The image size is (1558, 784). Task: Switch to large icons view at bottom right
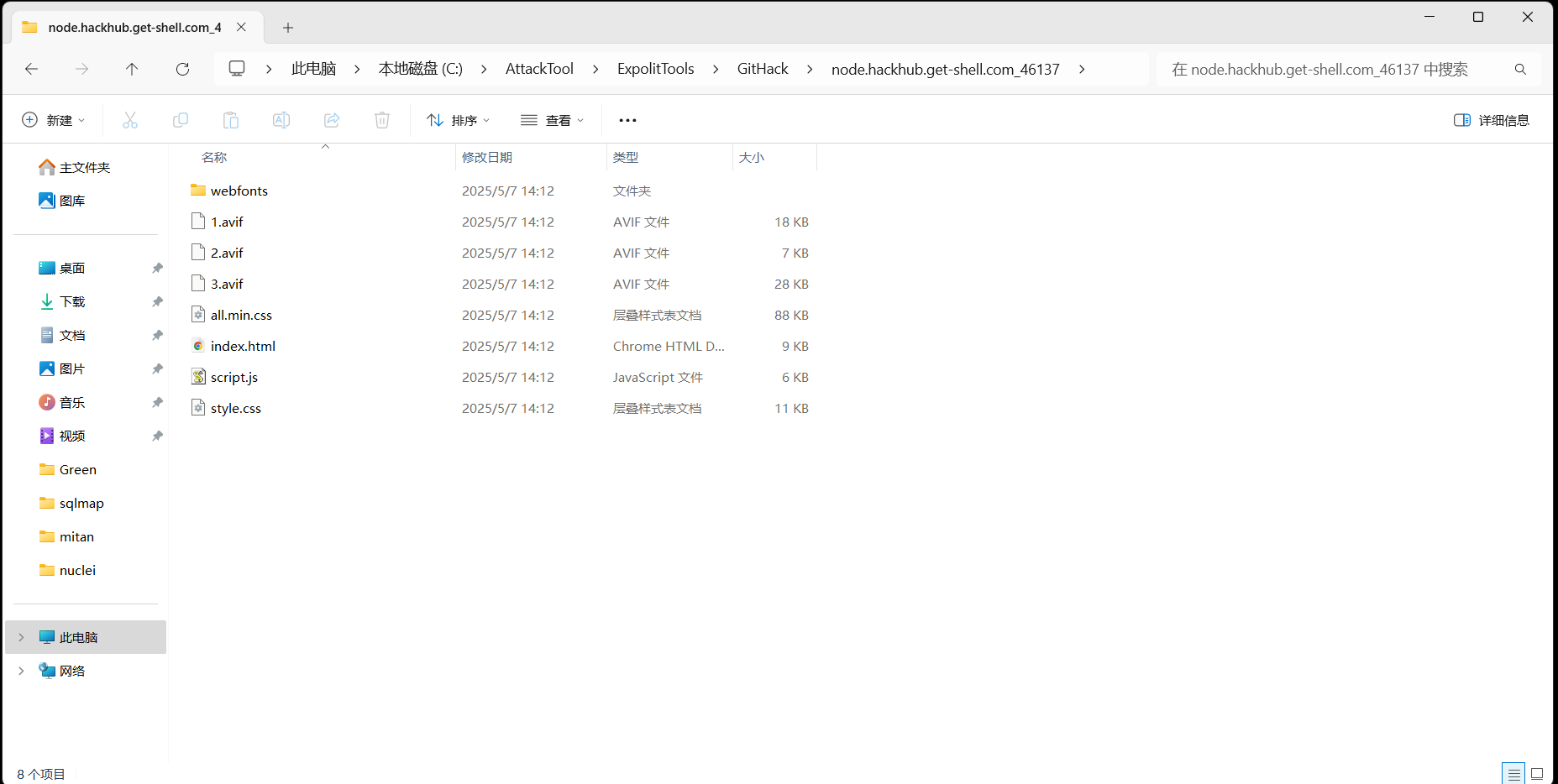click(1538, 772)
